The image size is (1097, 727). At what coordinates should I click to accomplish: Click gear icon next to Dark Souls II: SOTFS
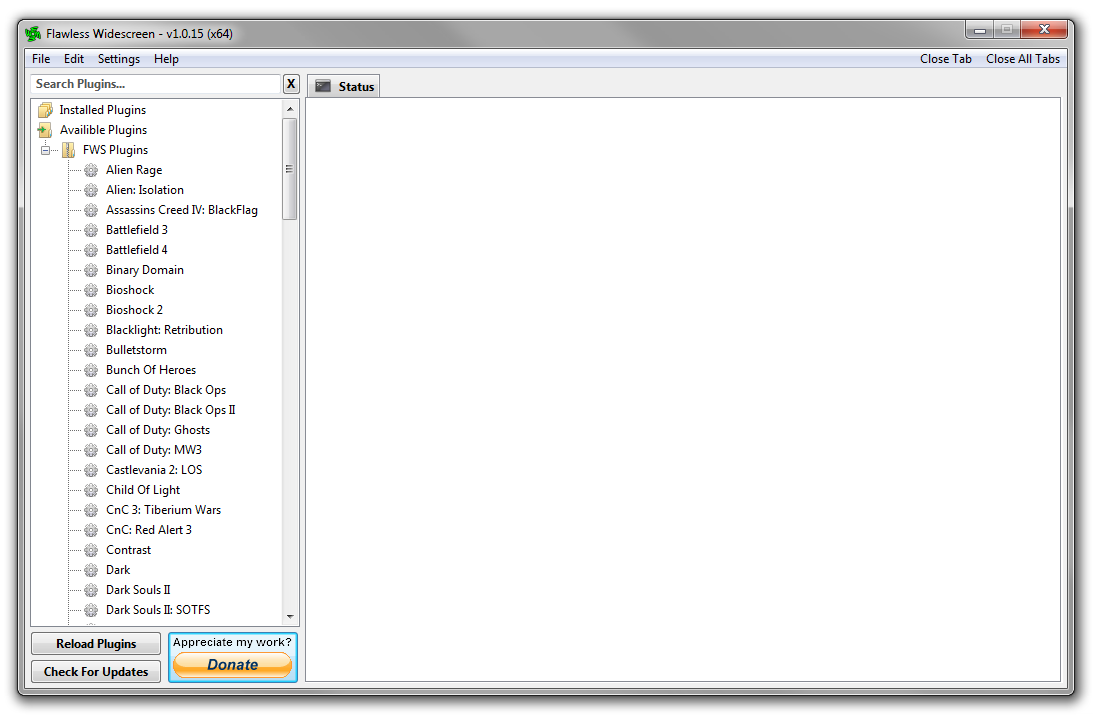(x=91, y=610)
